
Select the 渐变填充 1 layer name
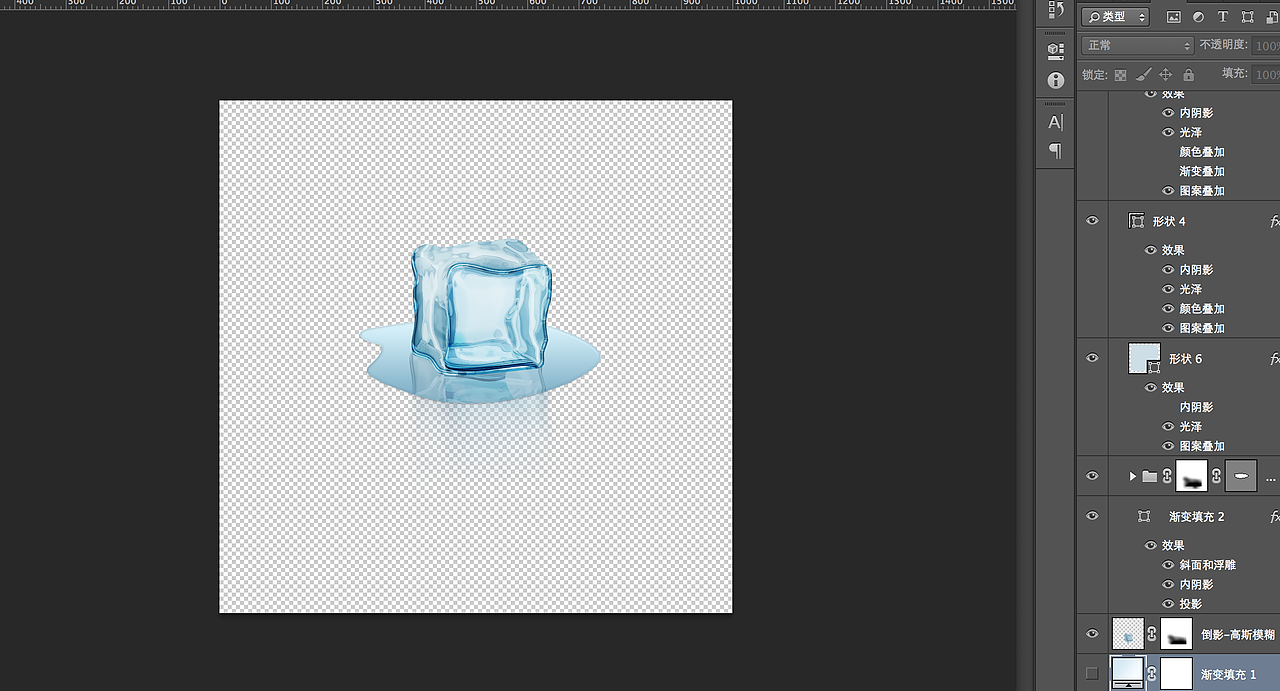1229,675
